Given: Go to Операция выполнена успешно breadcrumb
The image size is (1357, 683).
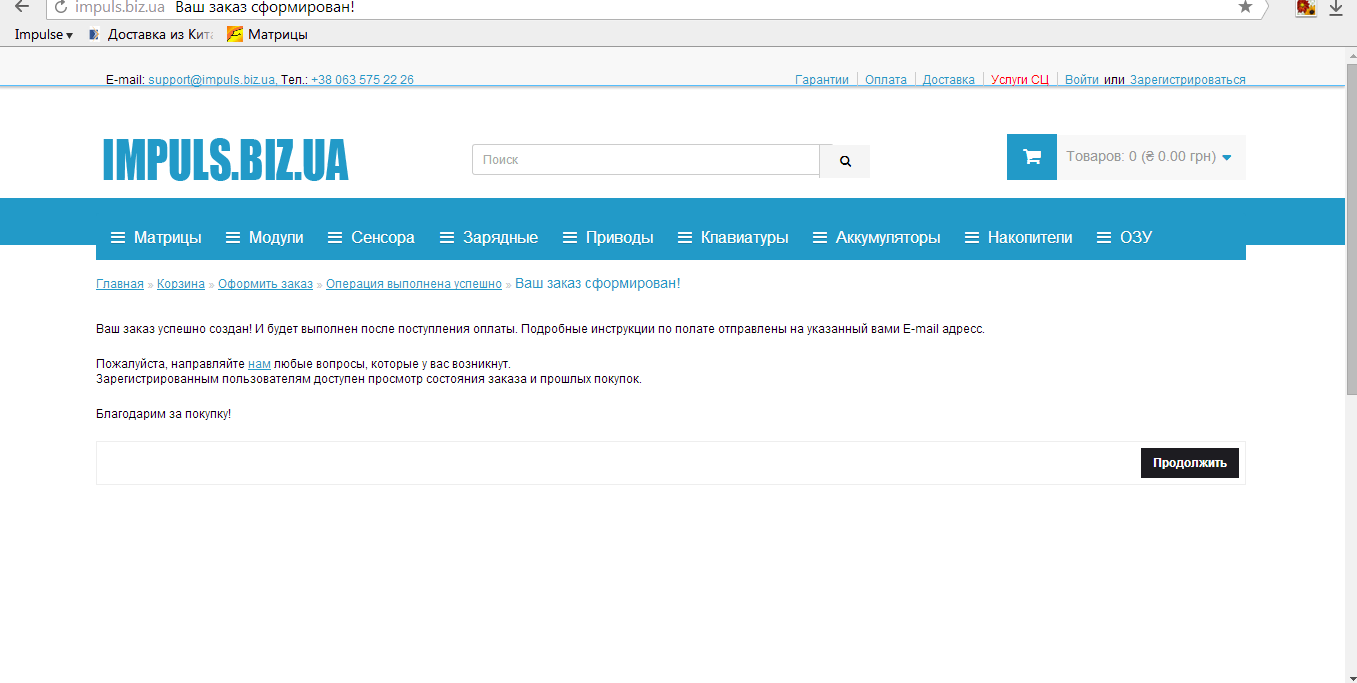Looking at the screenshot, I should (414, 284).
